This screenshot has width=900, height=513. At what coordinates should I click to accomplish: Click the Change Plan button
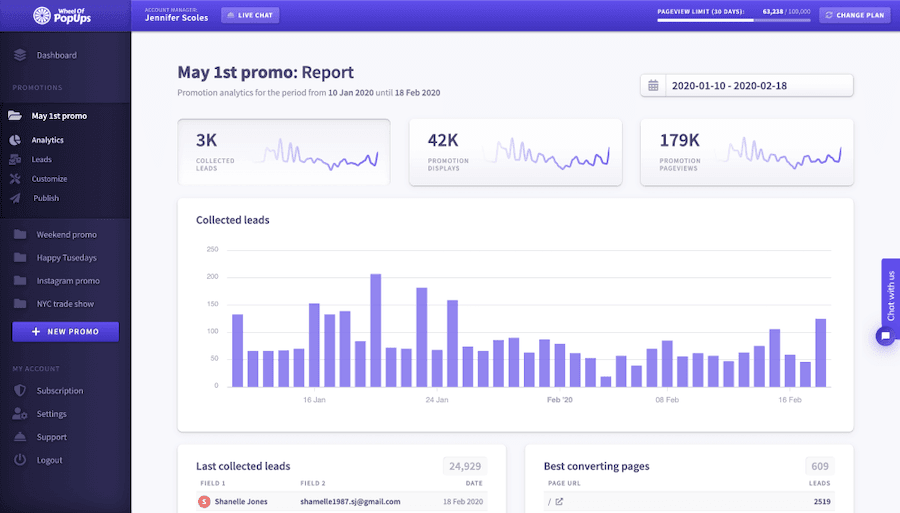(x=853, y=15)
